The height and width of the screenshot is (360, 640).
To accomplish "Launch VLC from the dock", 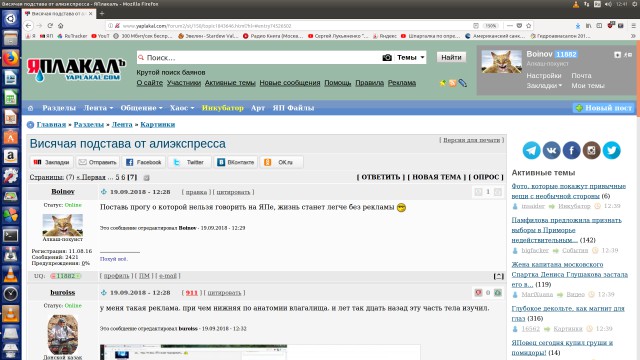I will (x=10, y=275).
